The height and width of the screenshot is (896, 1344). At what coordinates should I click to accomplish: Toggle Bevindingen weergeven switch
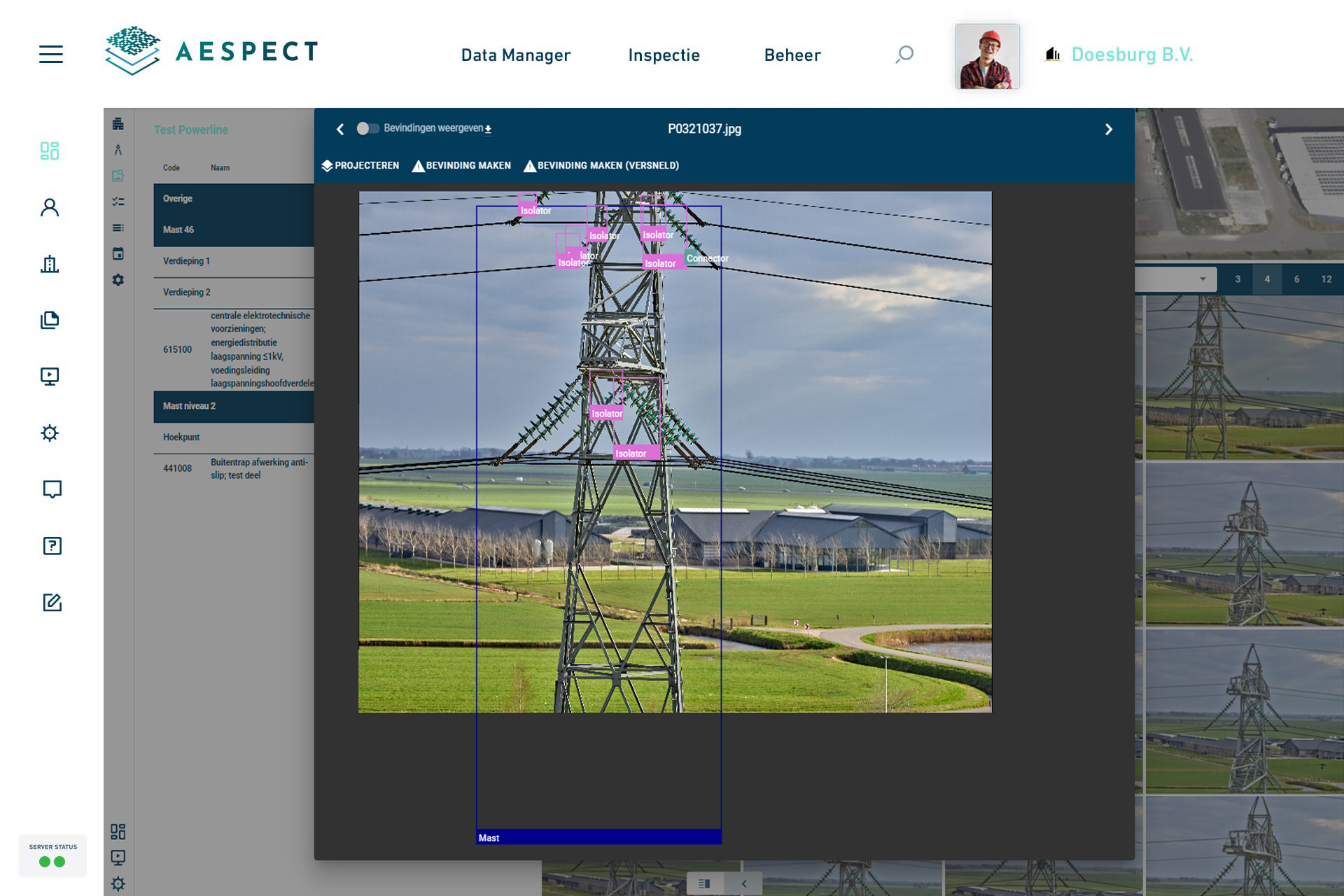pyautogui.click(x=367, y=128)
